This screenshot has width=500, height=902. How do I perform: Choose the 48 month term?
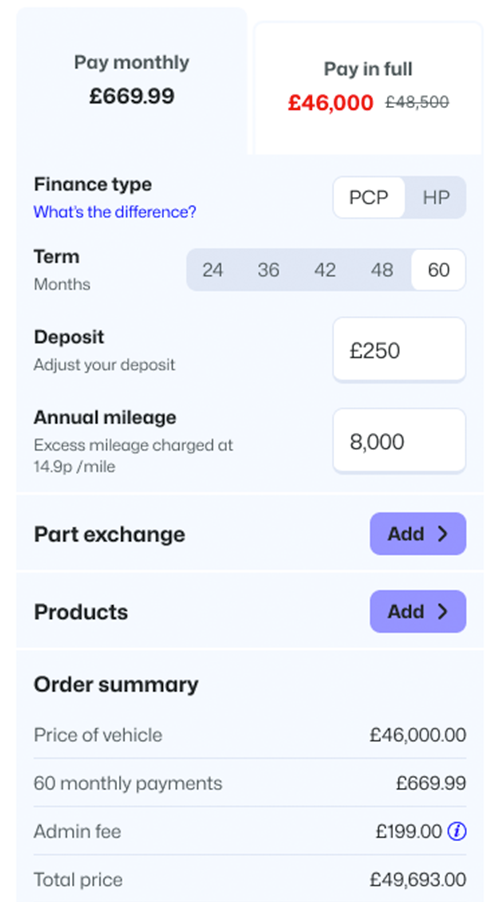coord(382,270)
